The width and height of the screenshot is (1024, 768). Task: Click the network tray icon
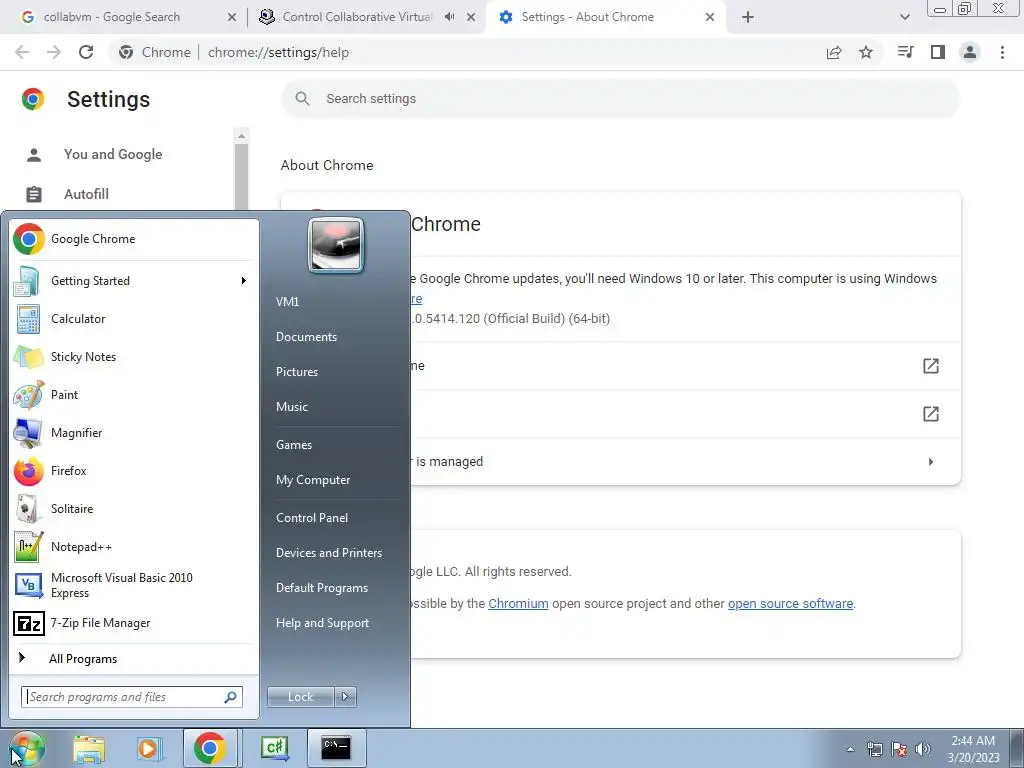(x=874, y=749)
